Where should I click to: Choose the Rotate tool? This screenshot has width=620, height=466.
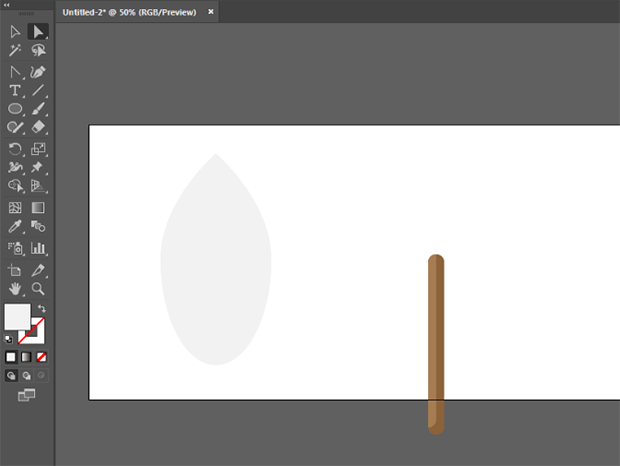coord(15,149)
